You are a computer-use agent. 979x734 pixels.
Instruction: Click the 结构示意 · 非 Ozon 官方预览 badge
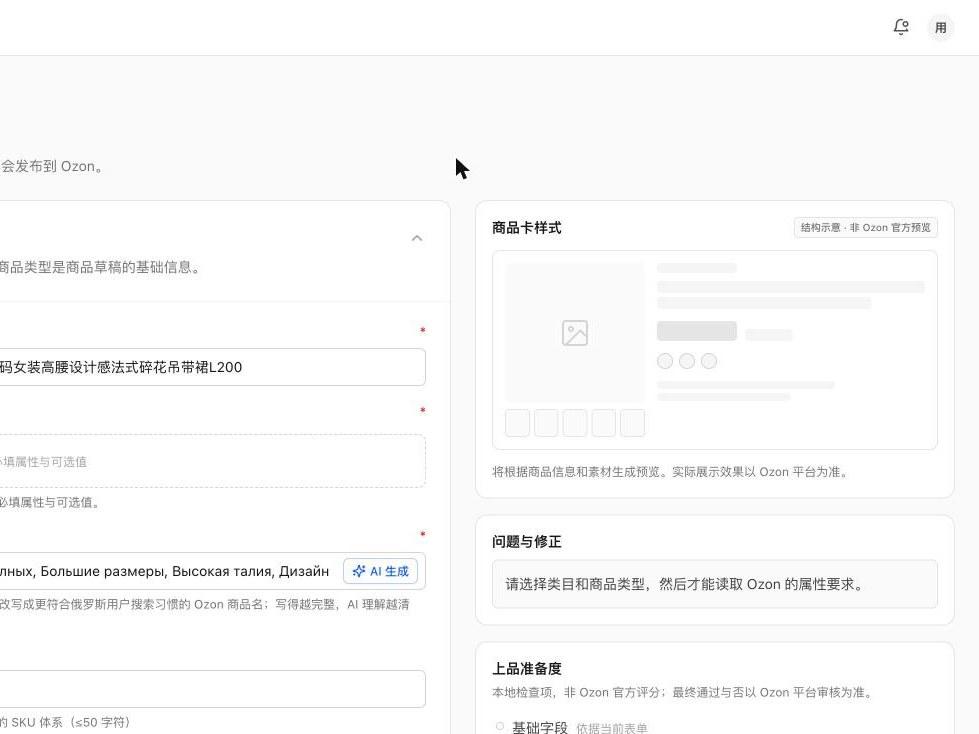865,228
